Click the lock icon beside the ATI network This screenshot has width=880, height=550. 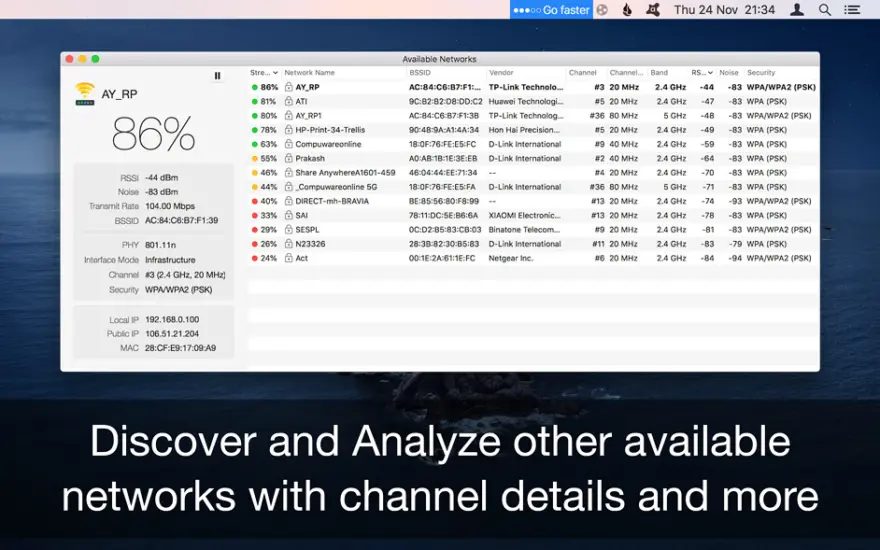pos(288,101)
